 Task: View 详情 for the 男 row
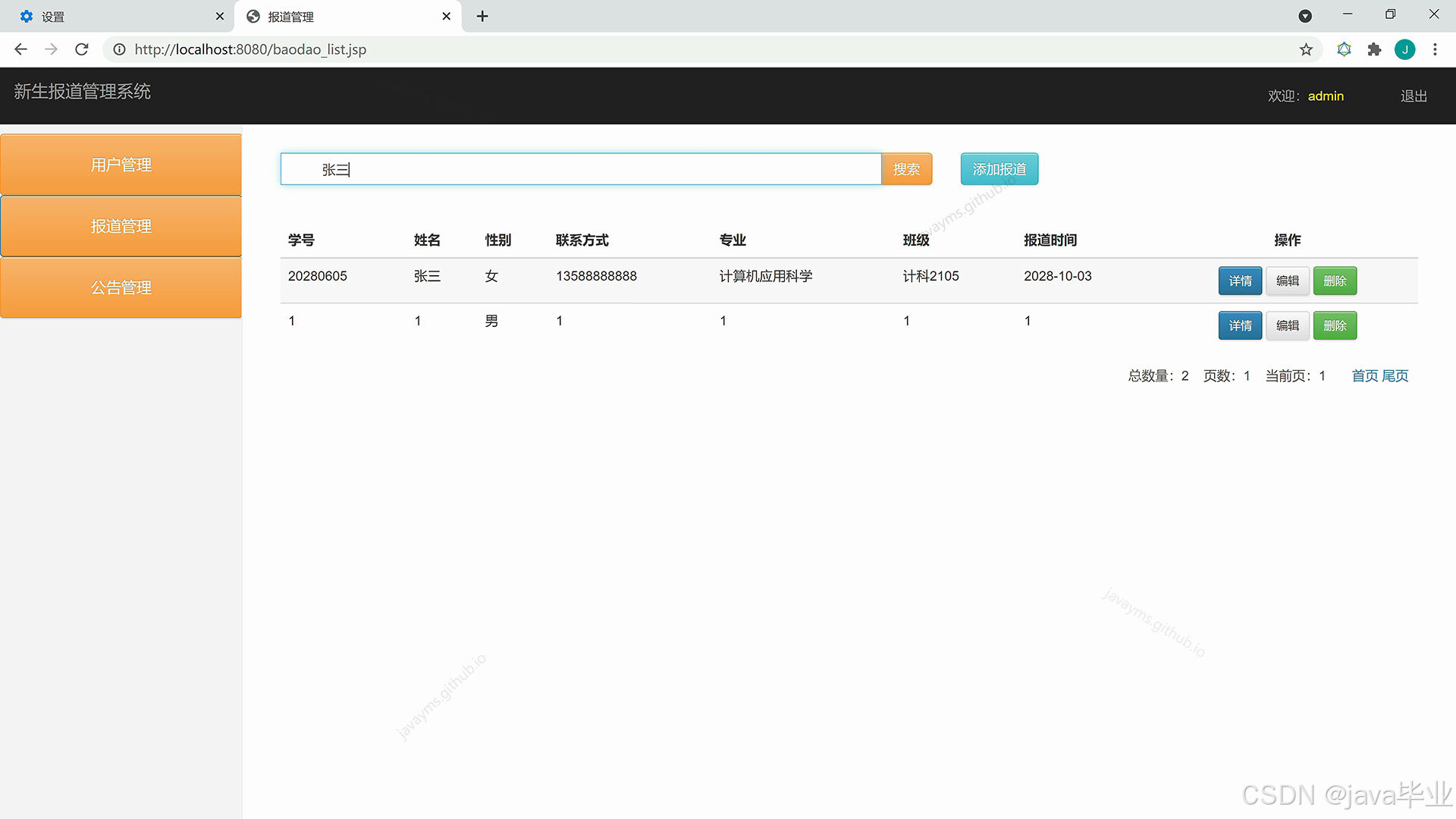coord(1241,325)
